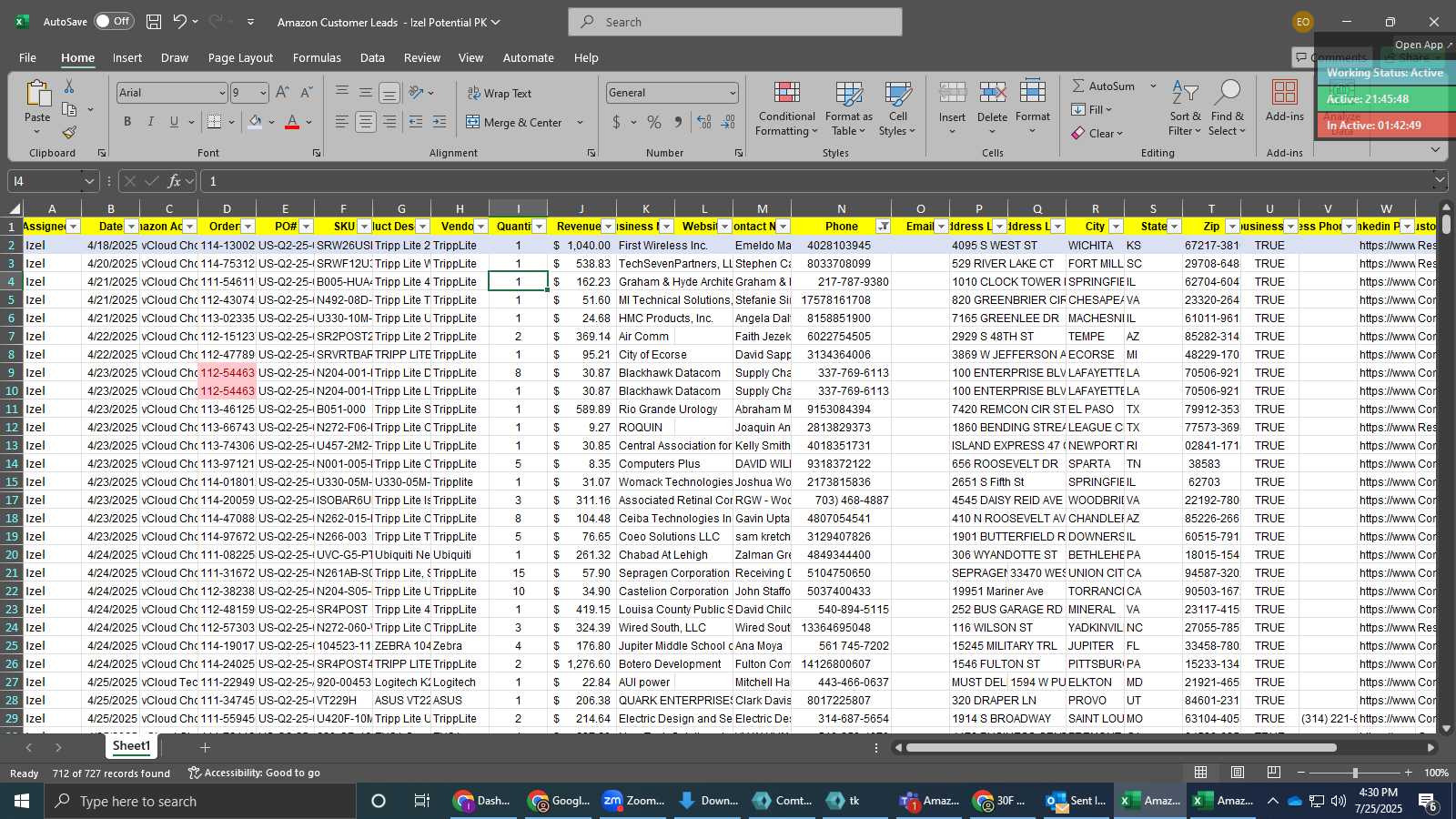Click the Delete cells icon
1456x819 pixels.
point(993,93)
